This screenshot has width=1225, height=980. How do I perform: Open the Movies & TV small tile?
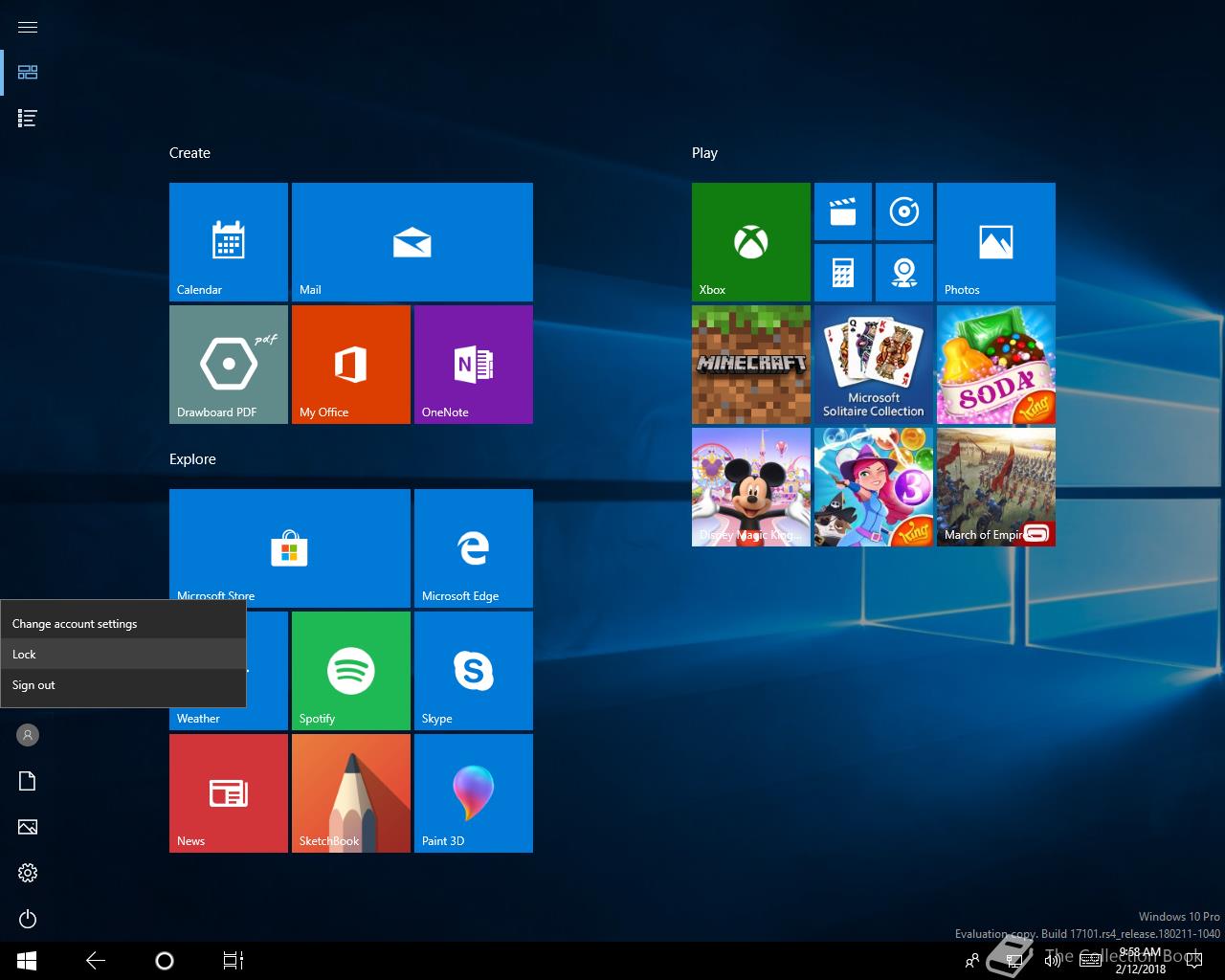pos(843,212)
